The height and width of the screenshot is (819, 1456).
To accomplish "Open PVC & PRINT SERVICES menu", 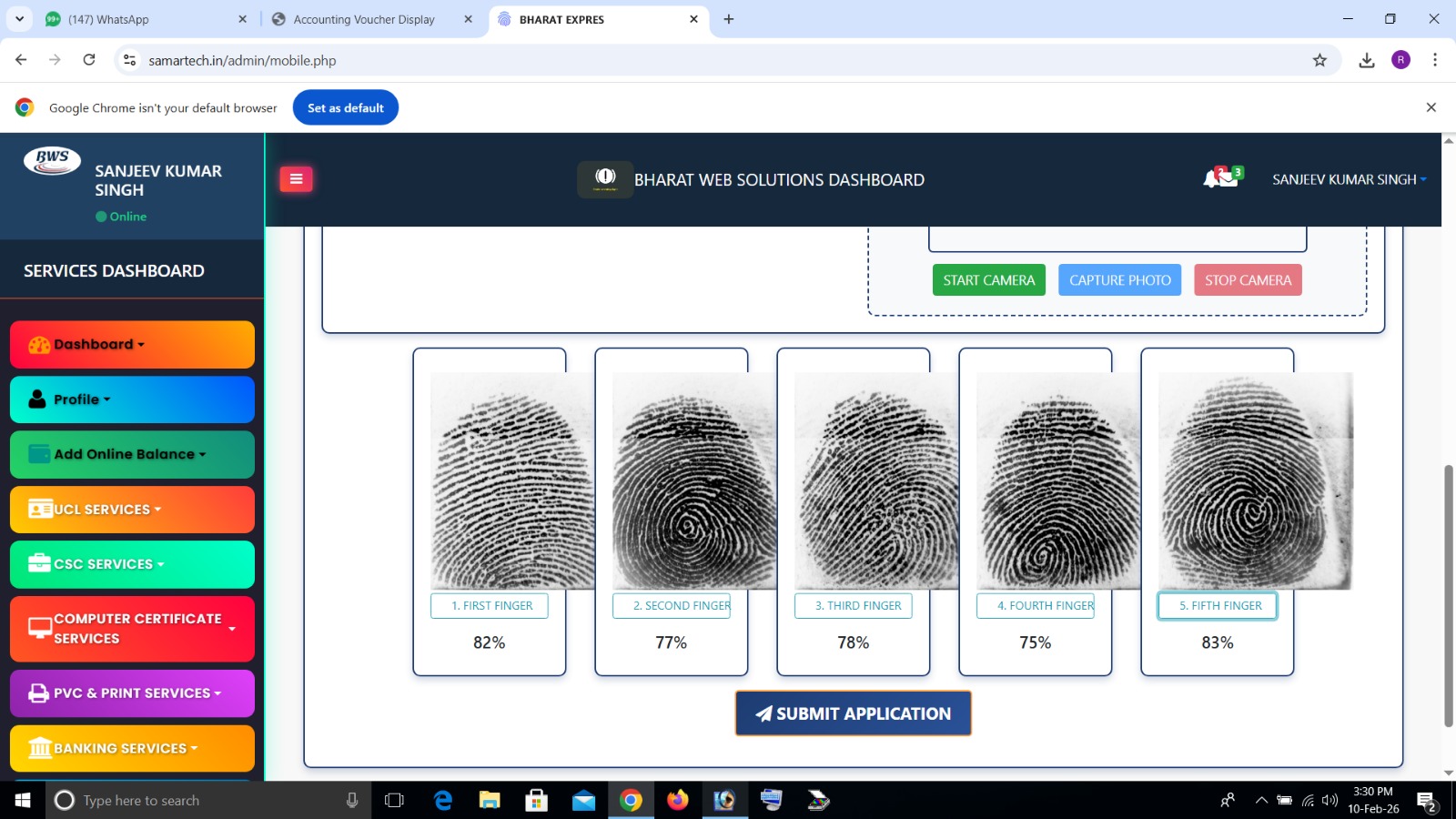I will pos(132,693).
